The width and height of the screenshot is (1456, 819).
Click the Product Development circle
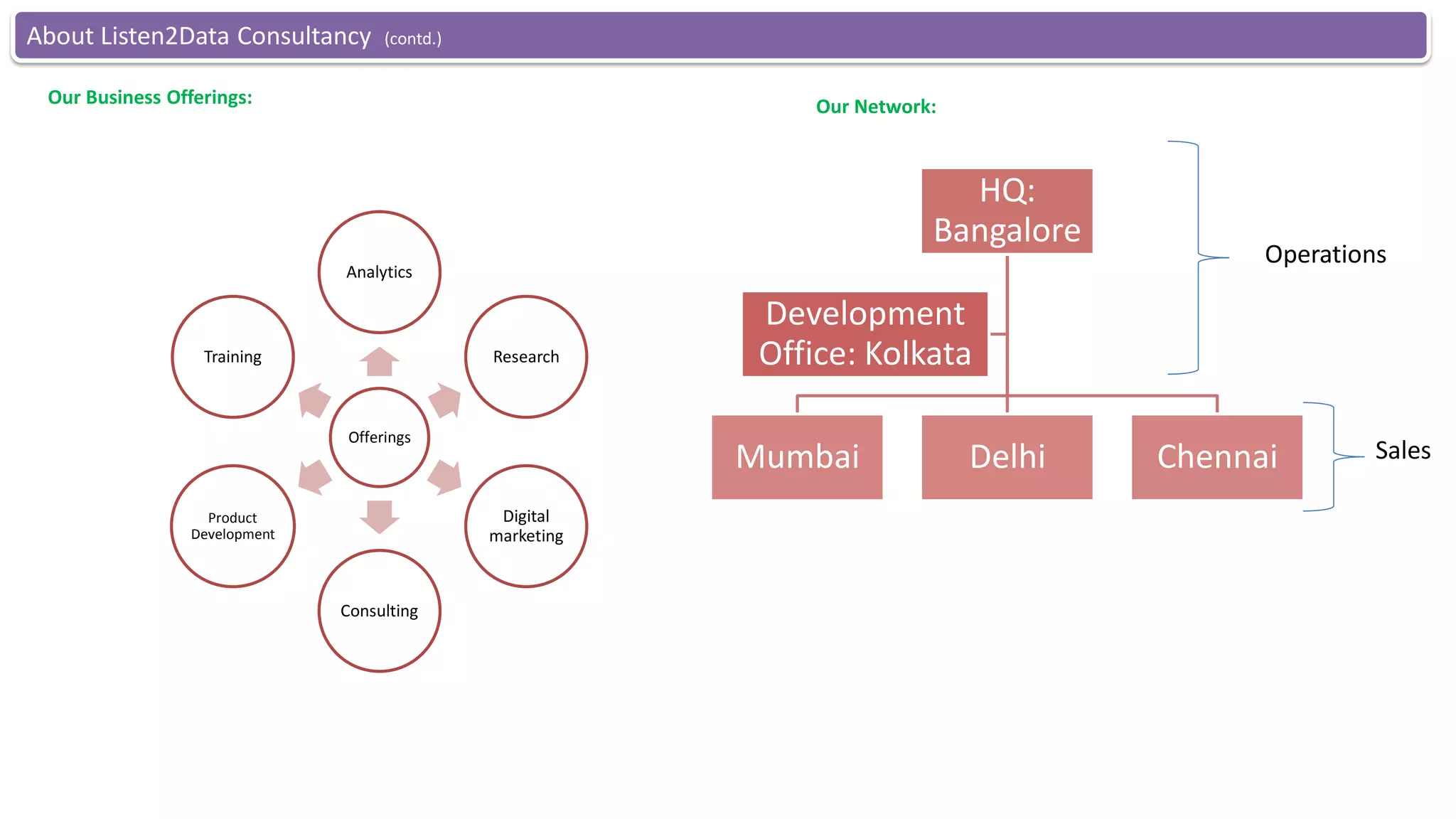point(232,526)
